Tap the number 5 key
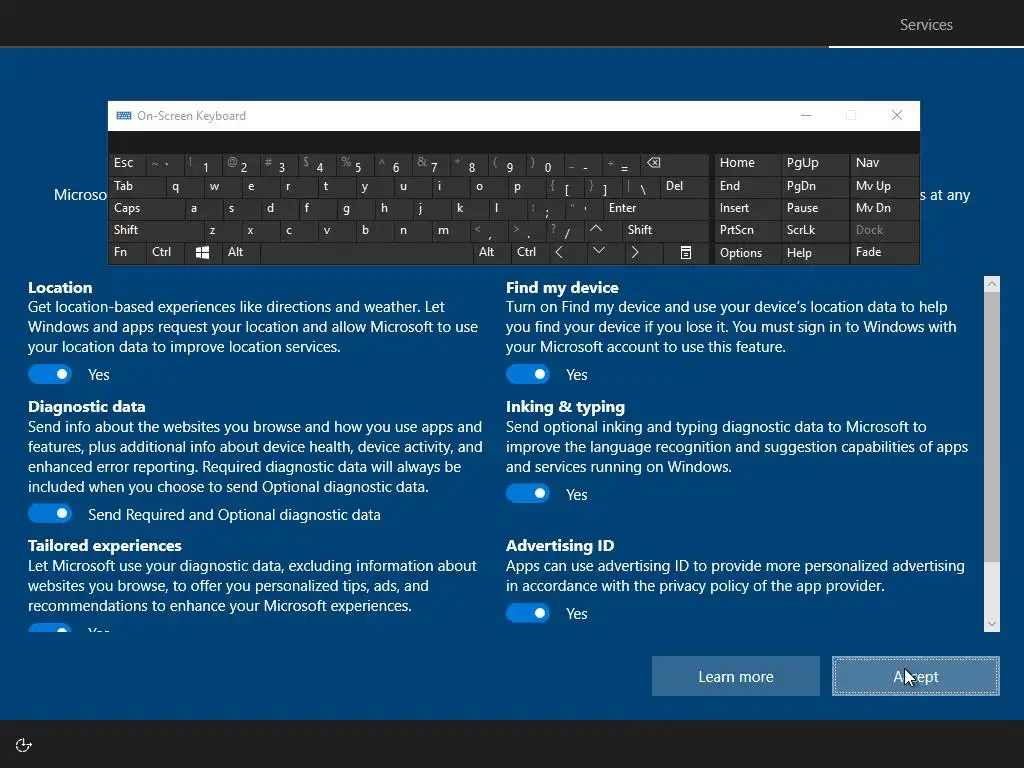Image resolution: width=1024 pixels, height=768 pixels. tap(355, 163)
